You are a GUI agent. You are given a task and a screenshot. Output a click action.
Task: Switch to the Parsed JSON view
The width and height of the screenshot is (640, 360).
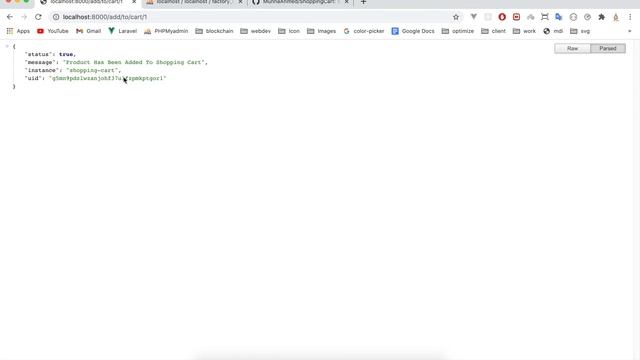click(608, 48)
